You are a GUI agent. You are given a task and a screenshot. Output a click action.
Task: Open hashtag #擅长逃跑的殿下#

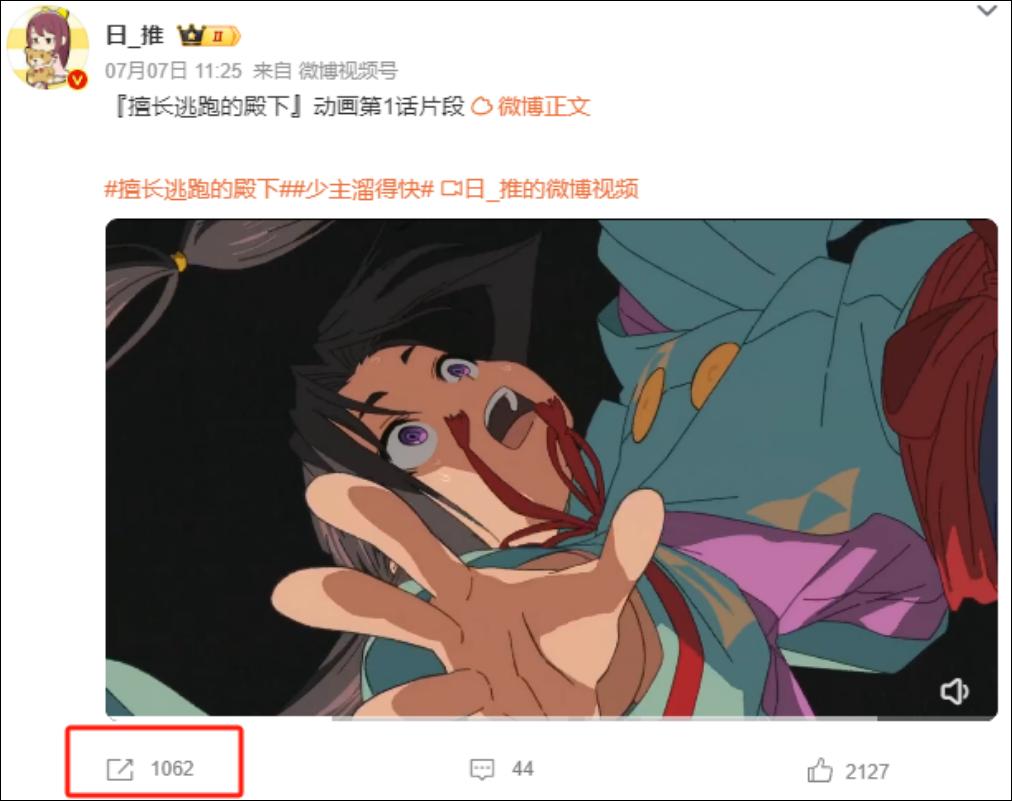point(192,189)
